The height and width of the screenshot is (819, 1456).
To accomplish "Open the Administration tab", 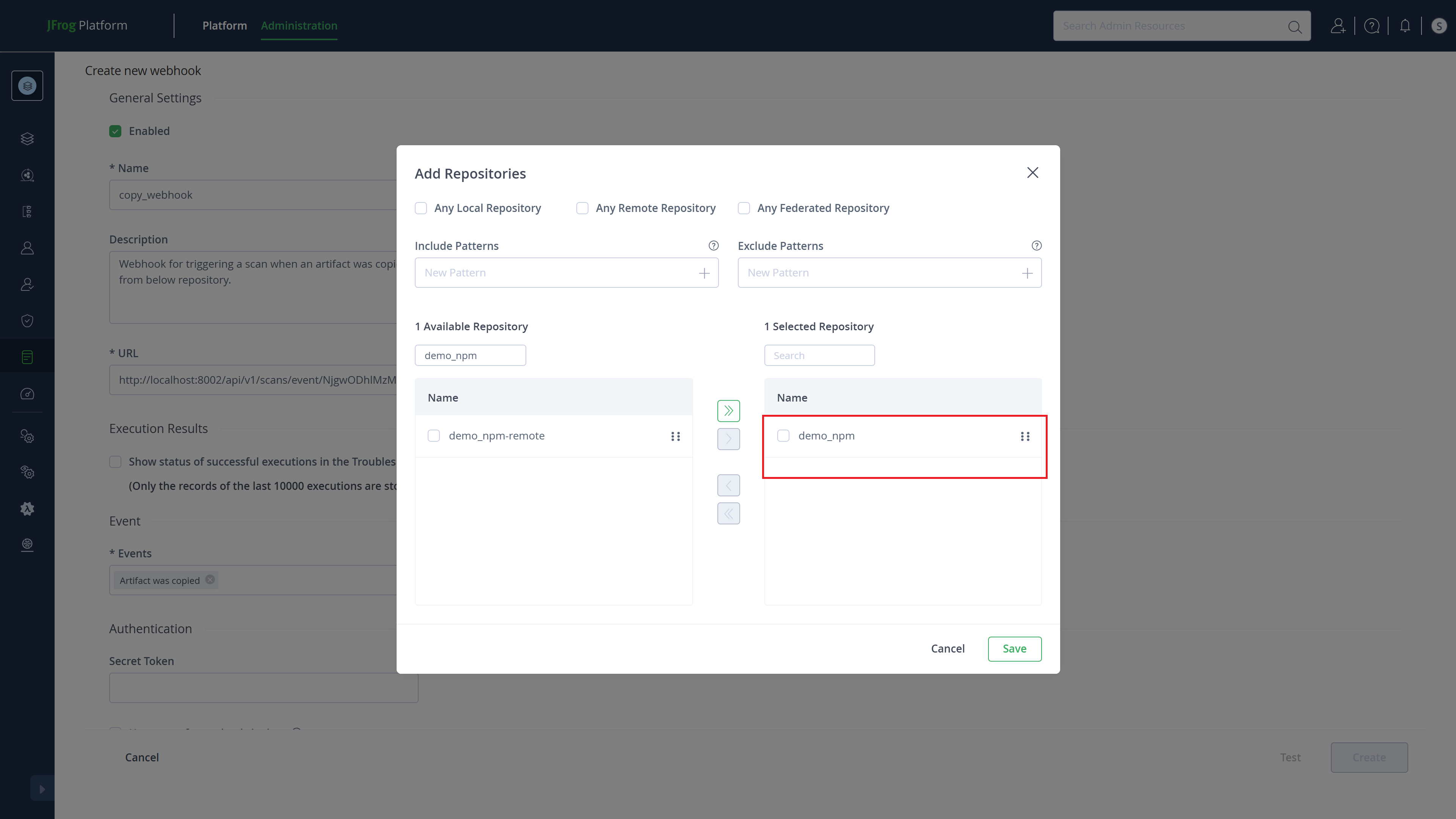I will 299,25.
